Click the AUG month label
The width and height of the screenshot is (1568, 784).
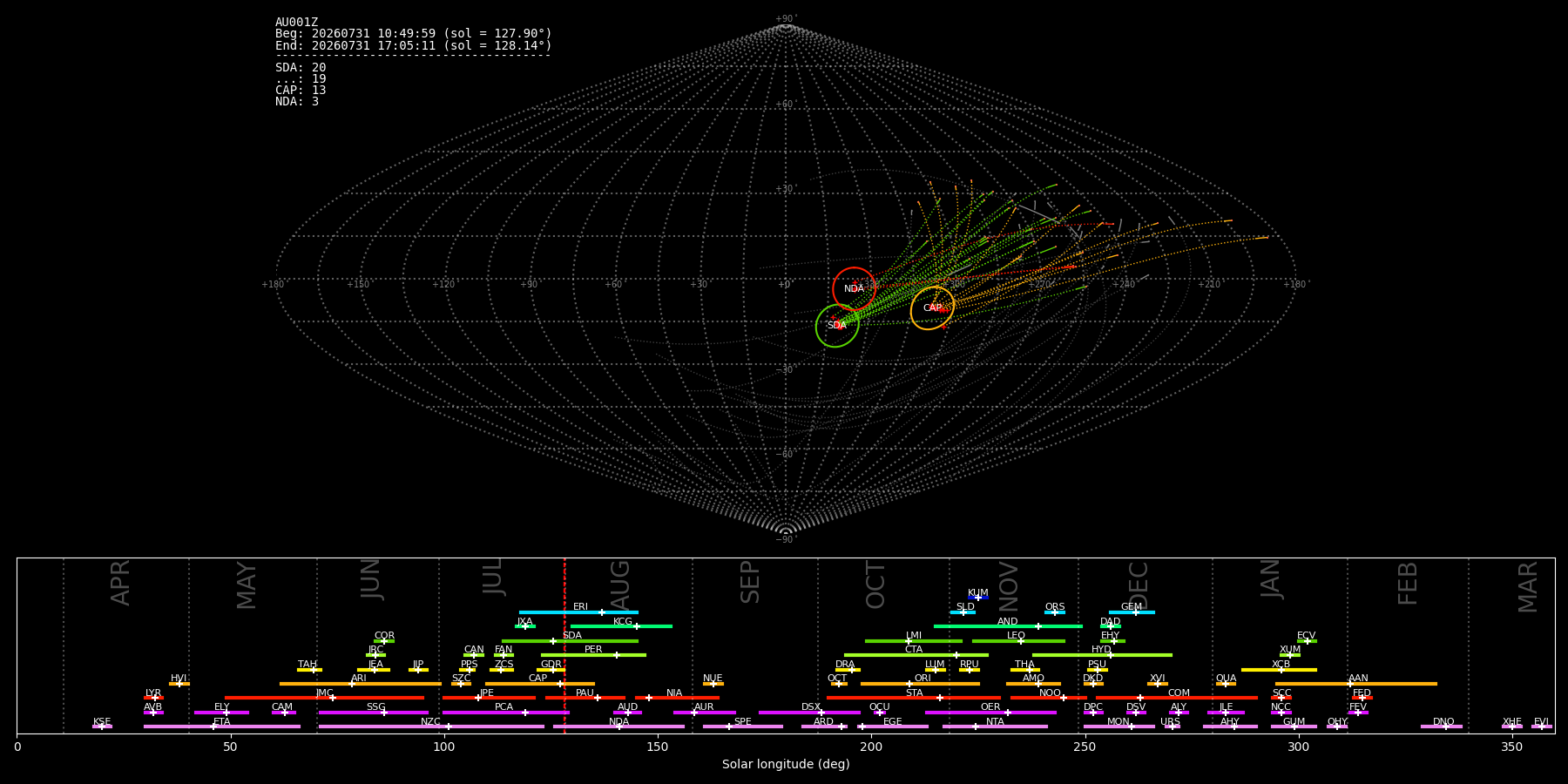pyautogui.click(x=620, y=585)
